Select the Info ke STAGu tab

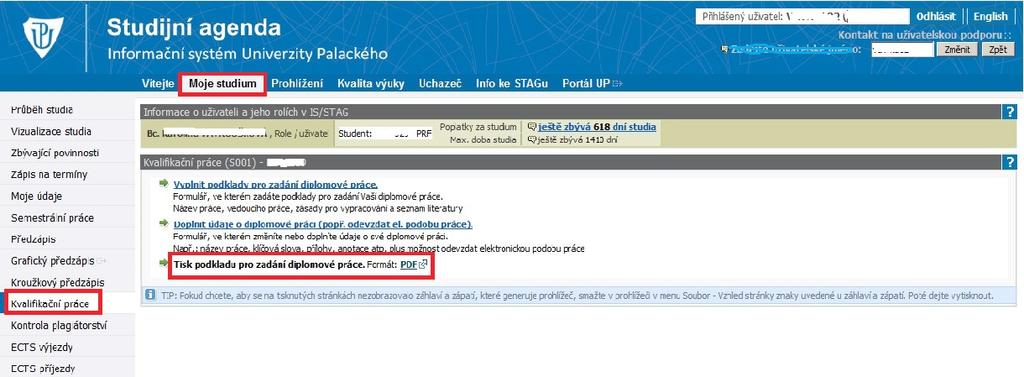click(x=512, y=84)
